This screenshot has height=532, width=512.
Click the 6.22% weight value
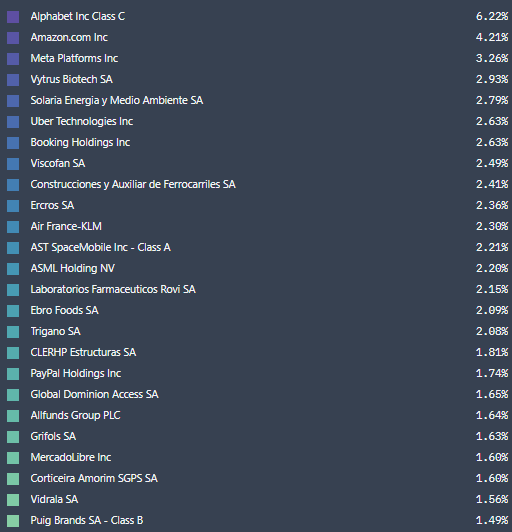(x=492, y=16)
